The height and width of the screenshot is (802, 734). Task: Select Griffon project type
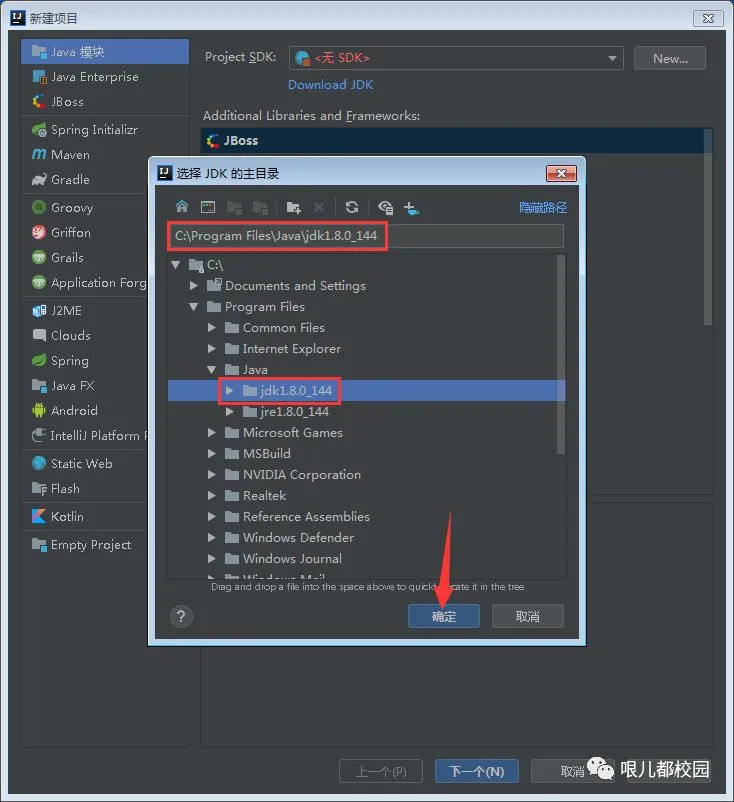[85, 233]
